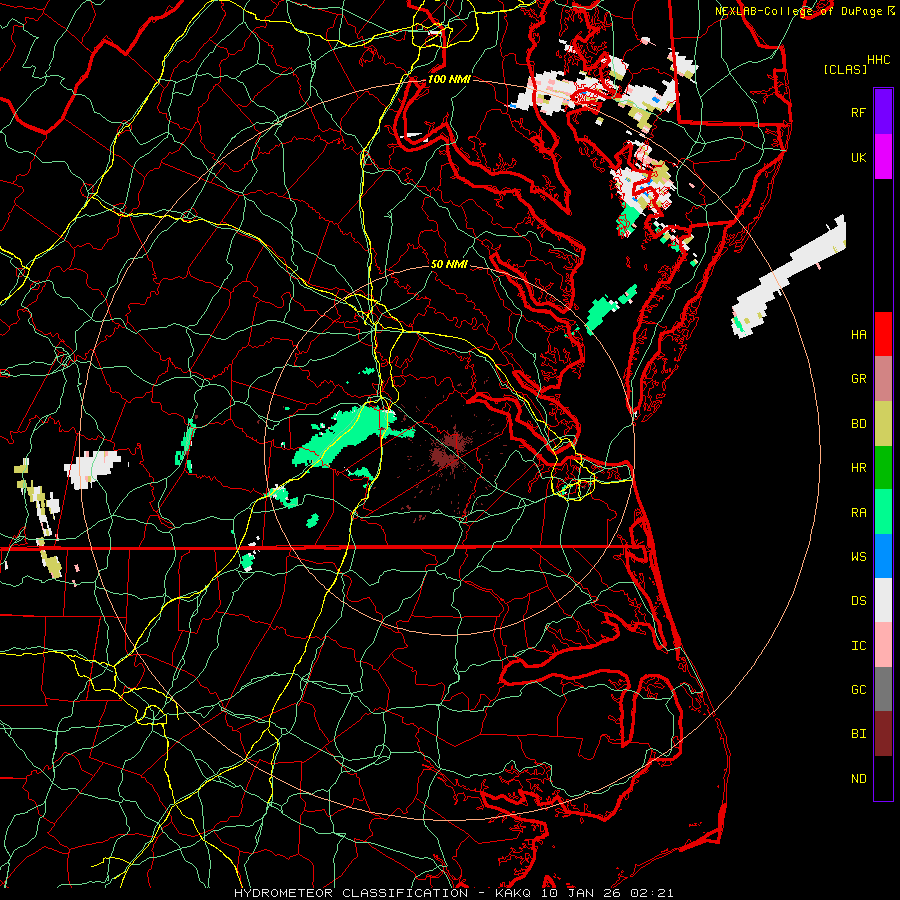Image resolution: width=900 pixels, height=900 pixels.
Task: Click the "HR" legend label
Action: (858, 468)
